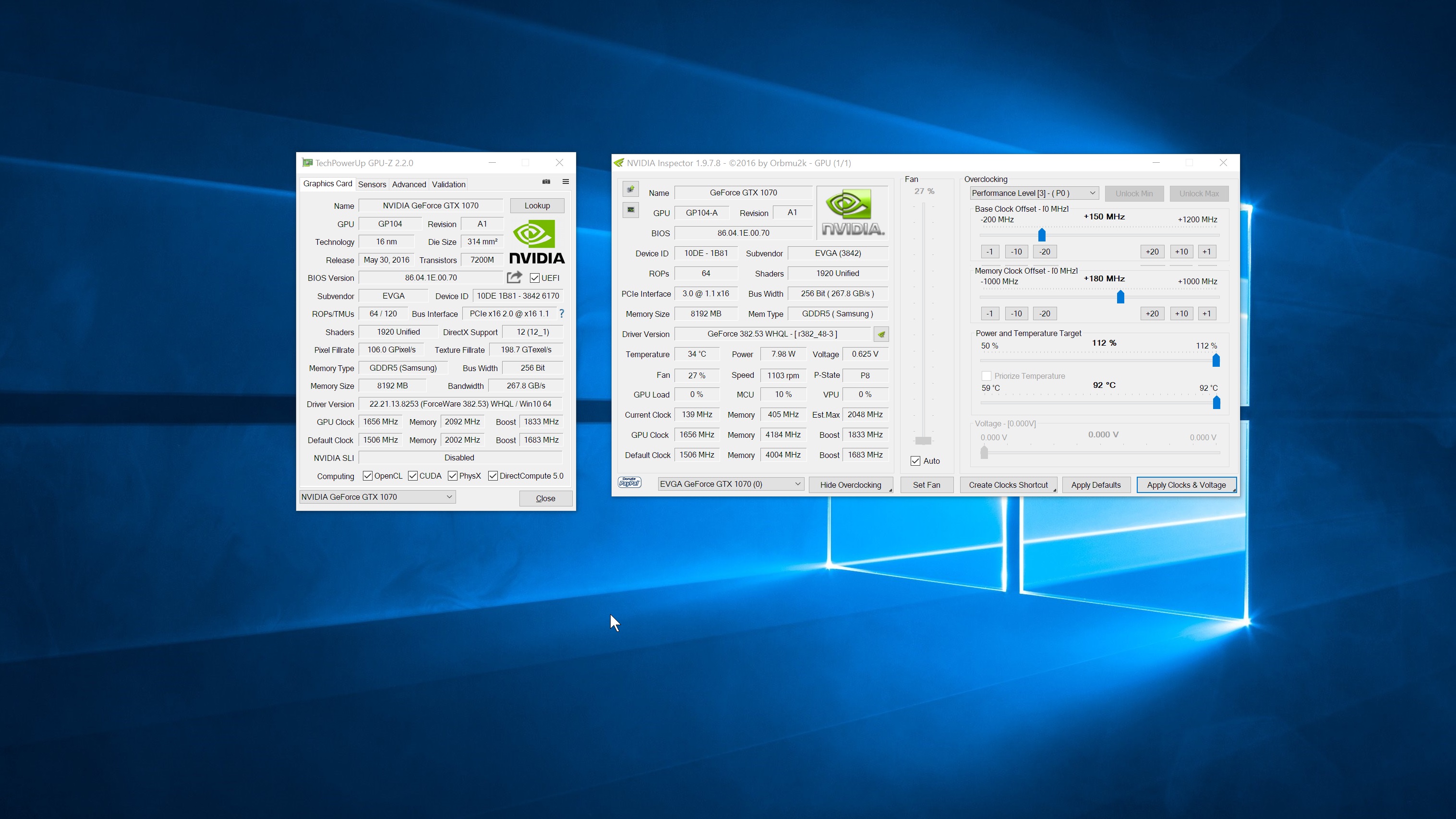This screenshot has height=819, width=1456.
Task: Click Apply Defaults button
Action: pos(1096,485)
